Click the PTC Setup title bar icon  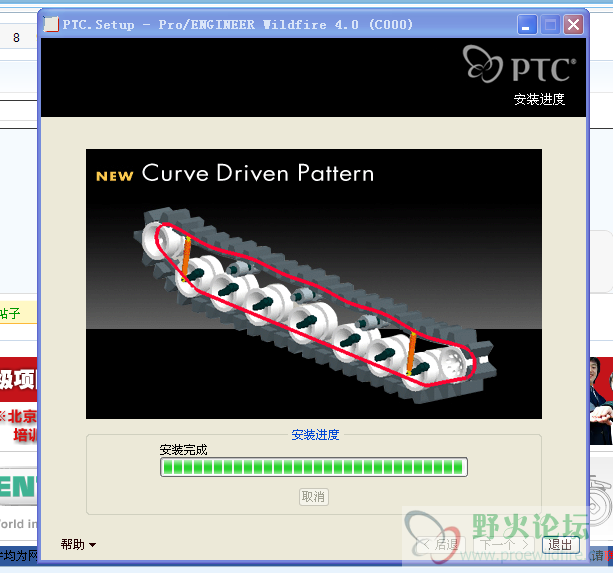click(51, 25)
